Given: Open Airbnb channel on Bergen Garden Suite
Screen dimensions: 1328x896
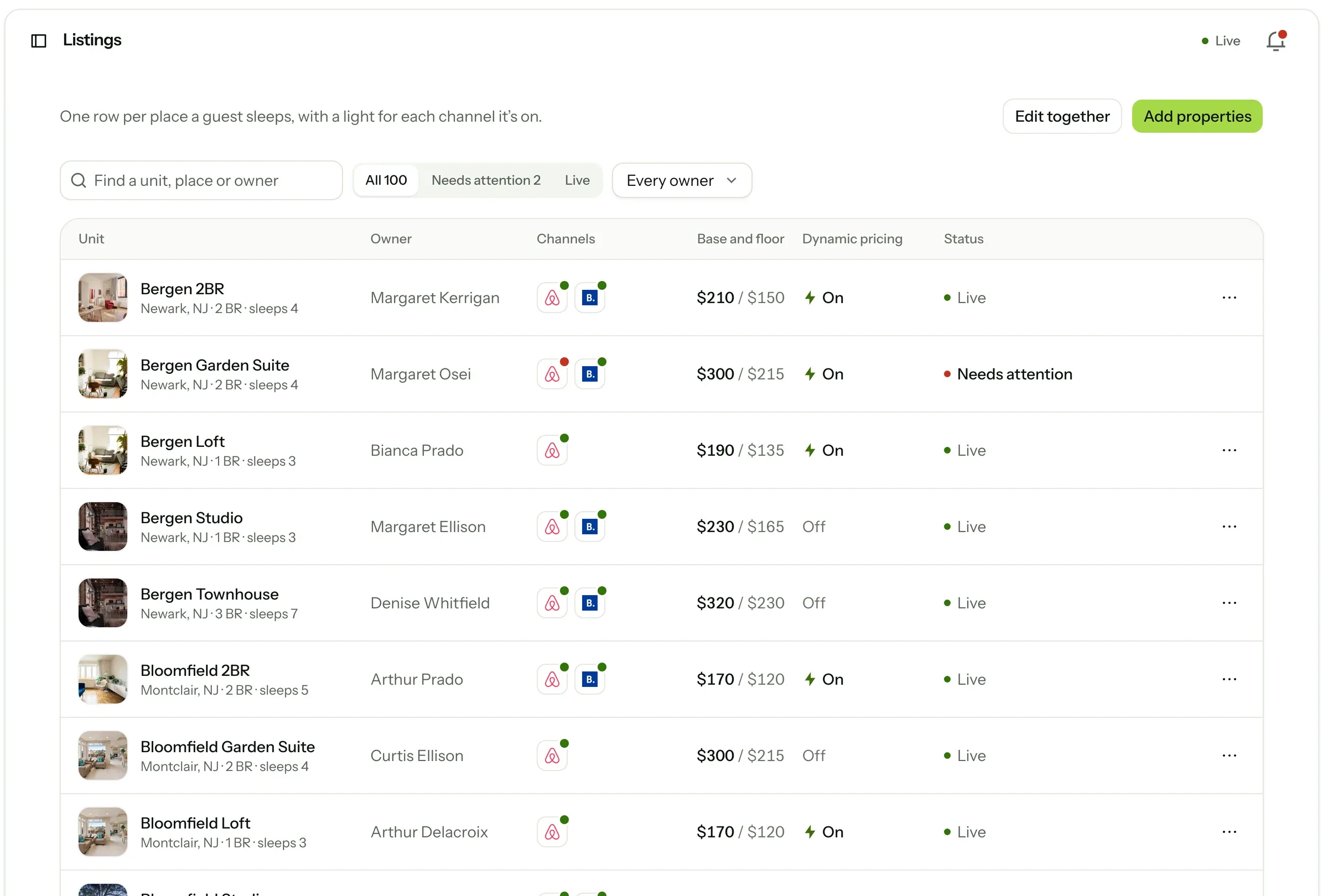Looking at the screenshot, I should coord(552,374).
